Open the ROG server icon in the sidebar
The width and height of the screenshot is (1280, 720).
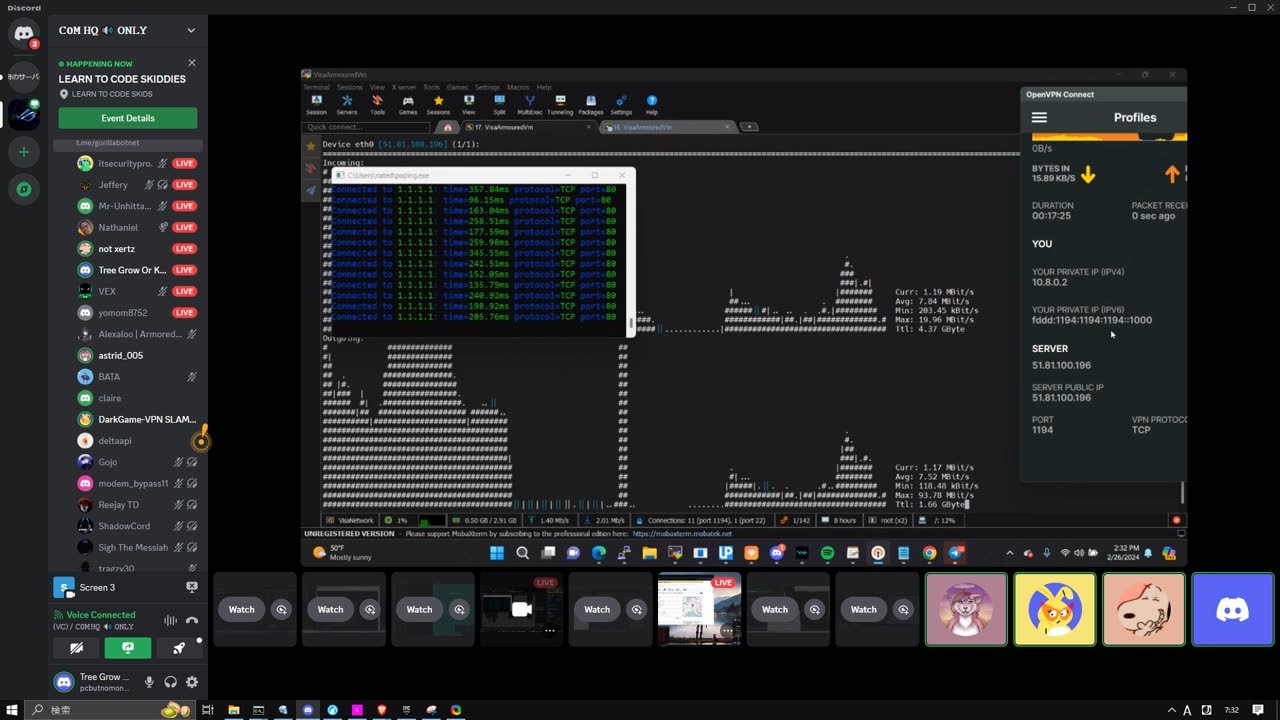pyautogui.click(x=24, y=114)
